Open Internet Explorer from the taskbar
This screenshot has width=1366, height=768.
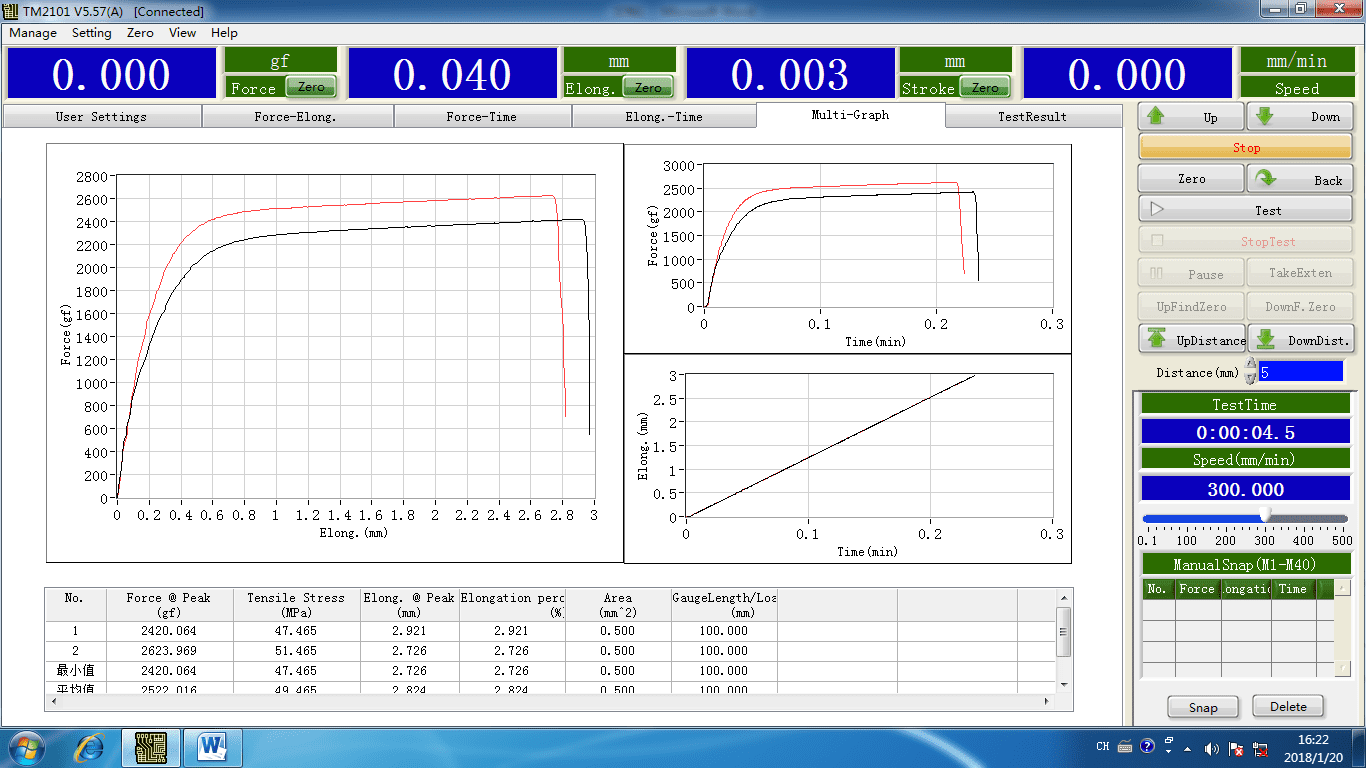pos(90,747)
